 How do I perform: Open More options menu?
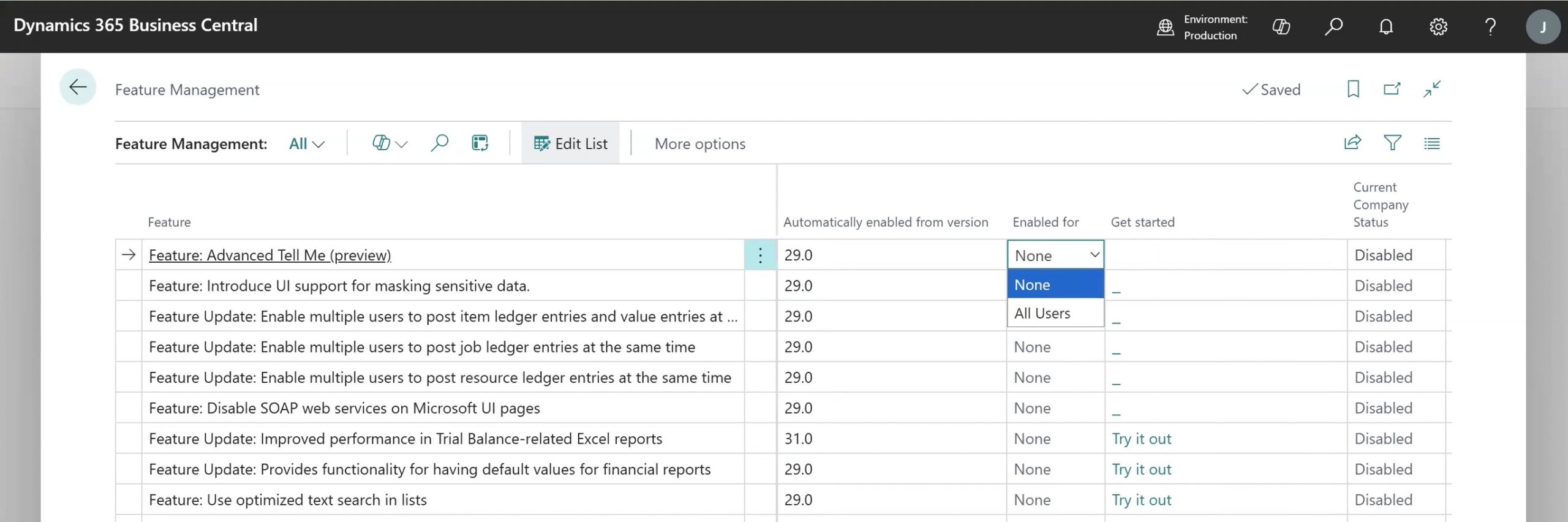699,144
